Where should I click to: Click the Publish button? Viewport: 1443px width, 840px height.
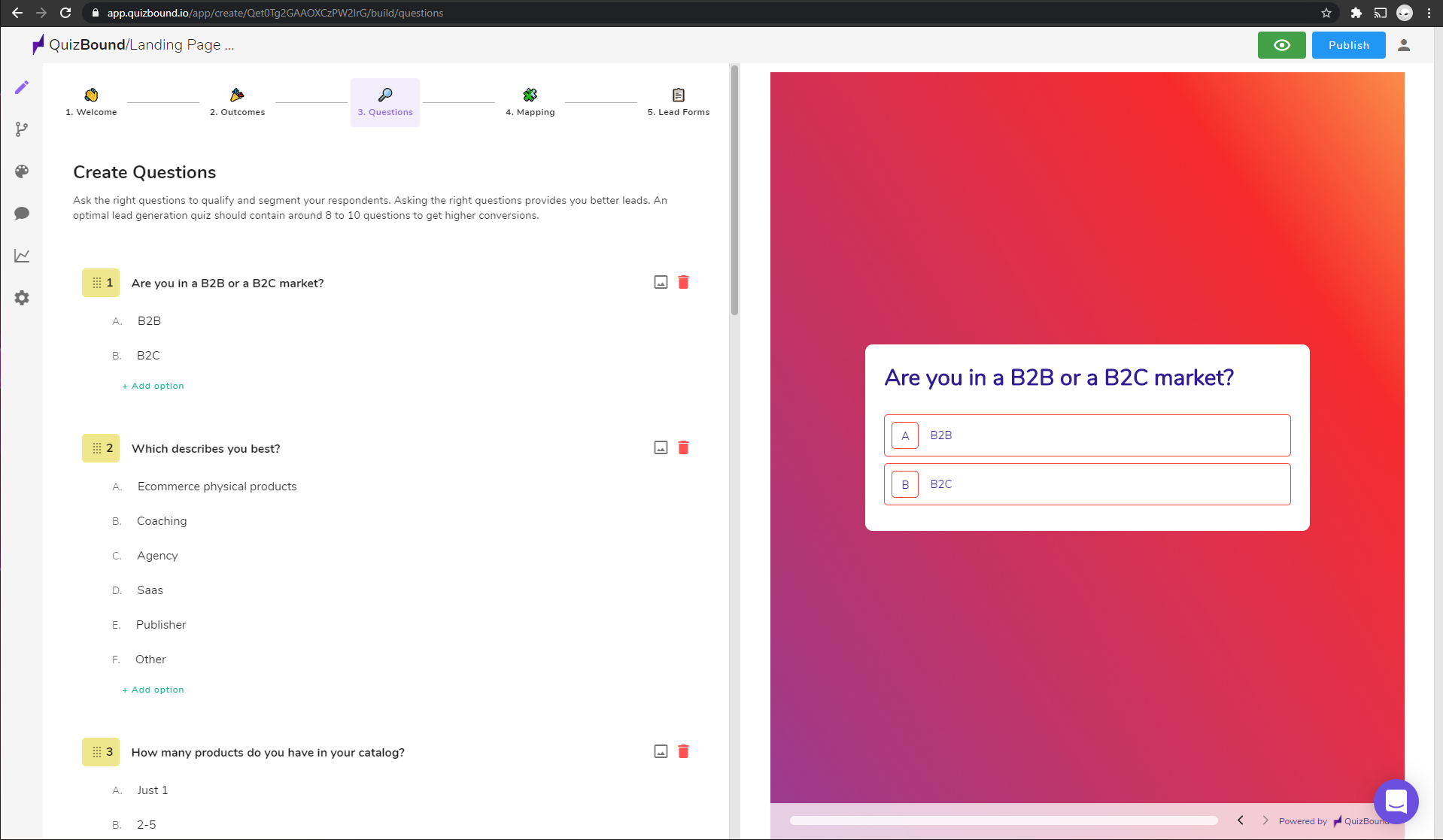point(1348,45)
